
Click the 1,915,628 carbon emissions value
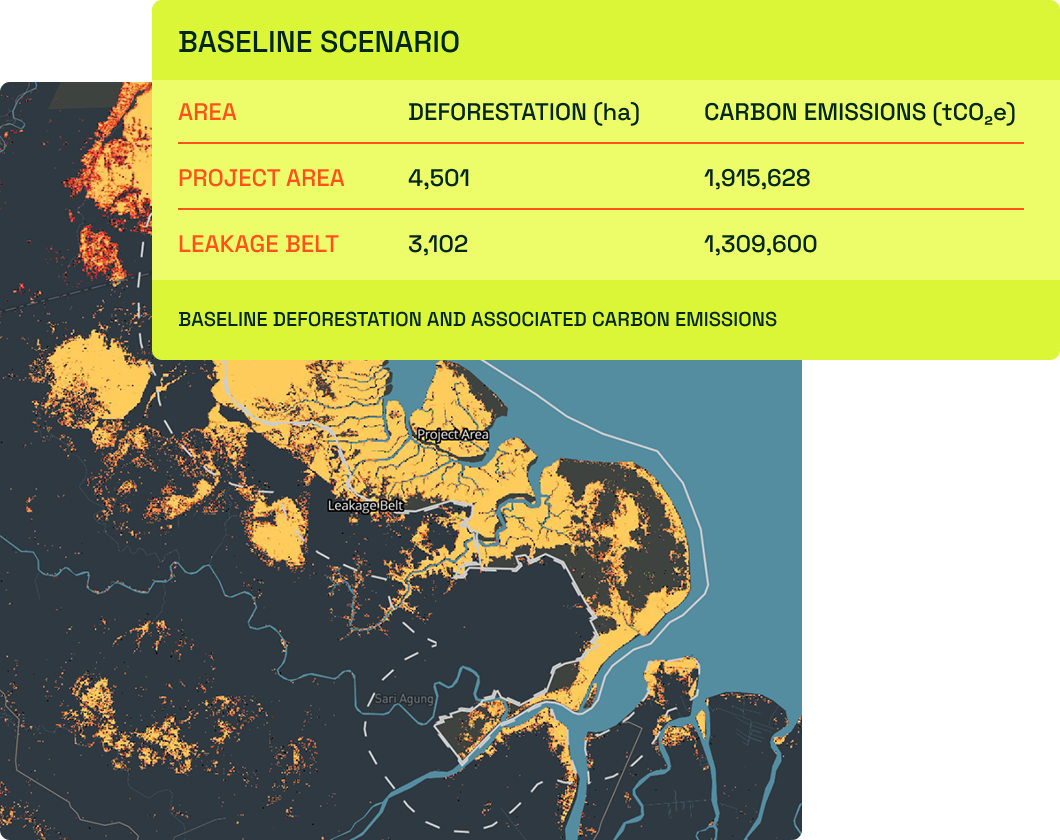tap(757, 178)
